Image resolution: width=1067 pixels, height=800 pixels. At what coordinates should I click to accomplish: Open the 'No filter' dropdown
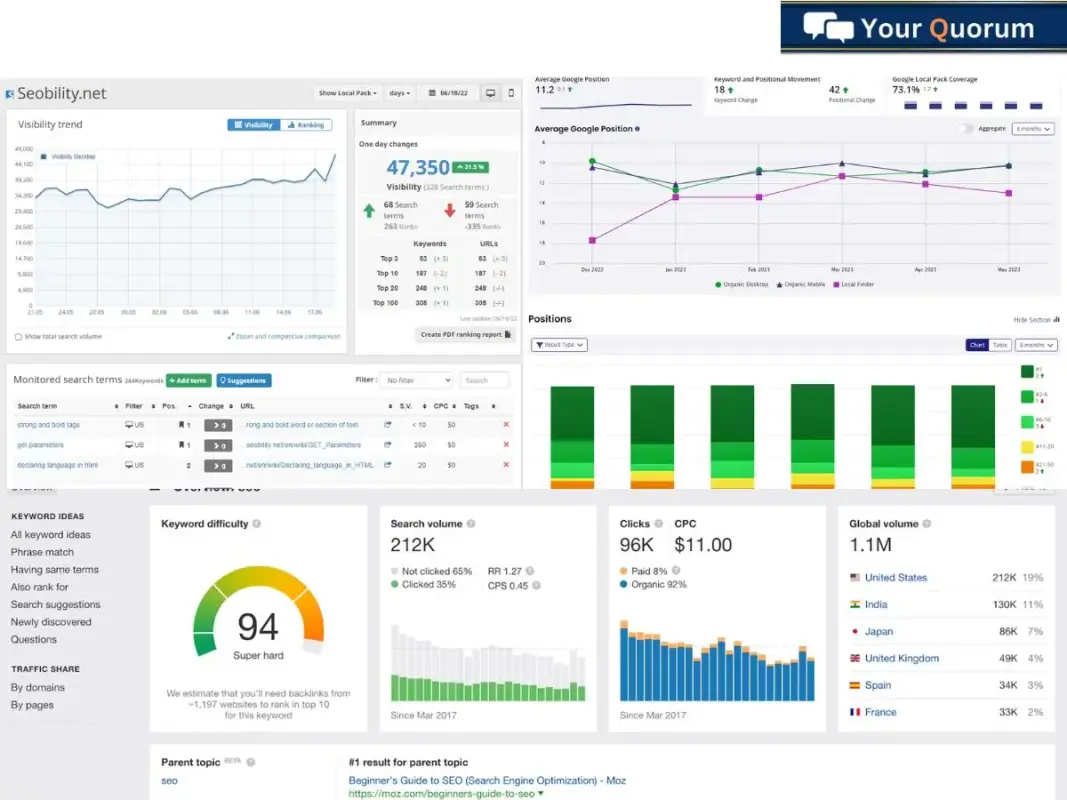coord(416,380)
